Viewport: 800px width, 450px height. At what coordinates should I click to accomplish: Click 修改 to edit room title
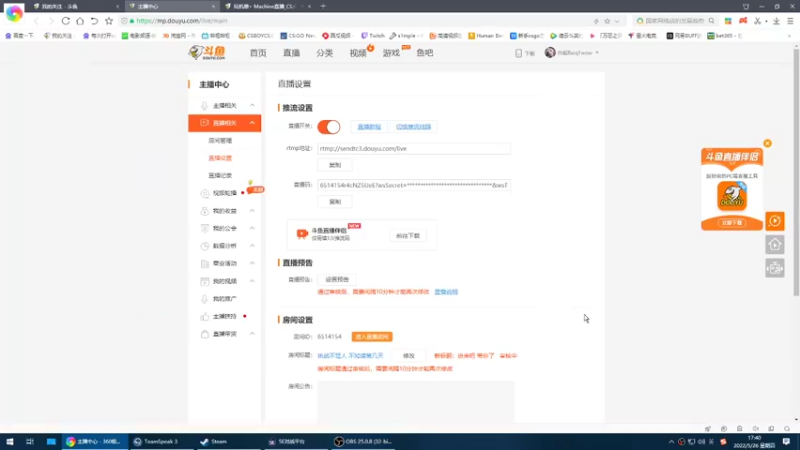[409, 356]
